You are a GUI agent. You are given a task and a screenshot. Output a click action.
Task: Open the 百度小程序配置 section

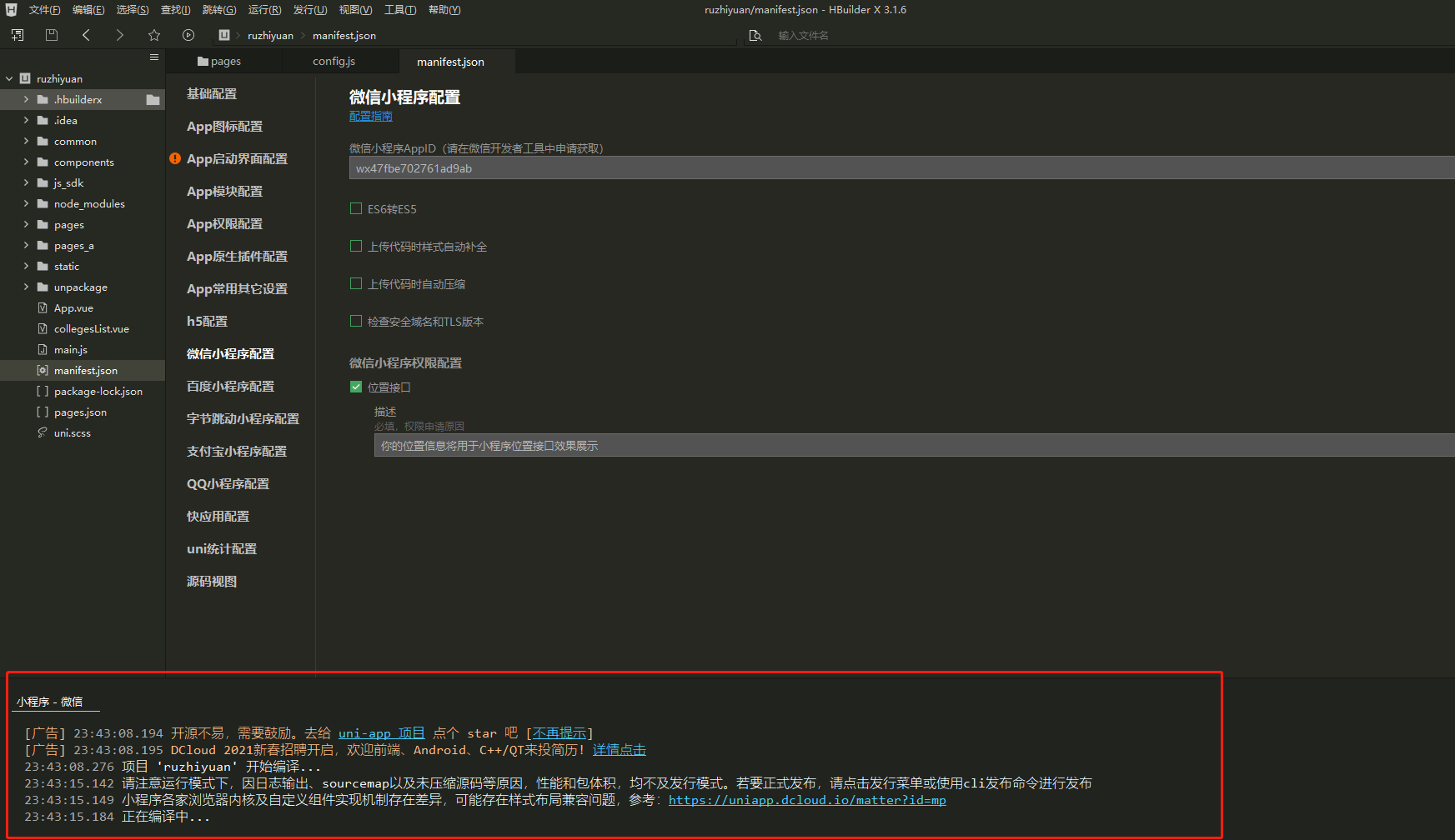click(x=230, y=387)
